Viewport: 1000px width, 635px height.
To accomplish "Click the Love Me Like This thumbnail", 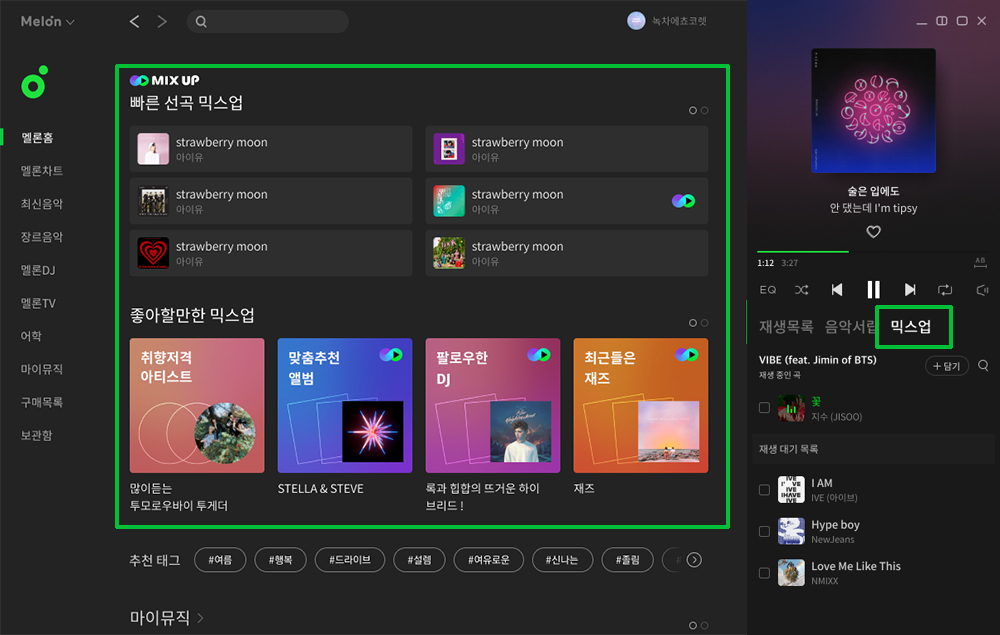I will point(791,573).
